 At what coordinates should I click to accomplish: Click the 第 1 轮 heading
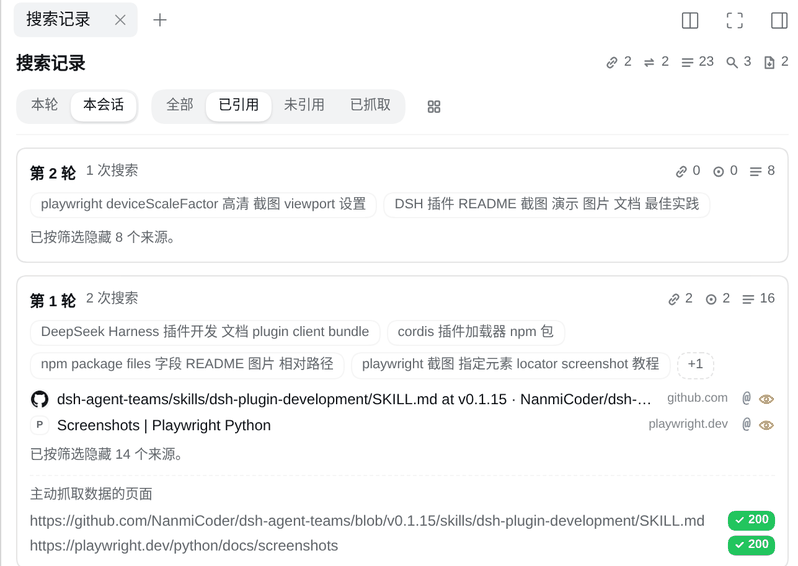53,301
